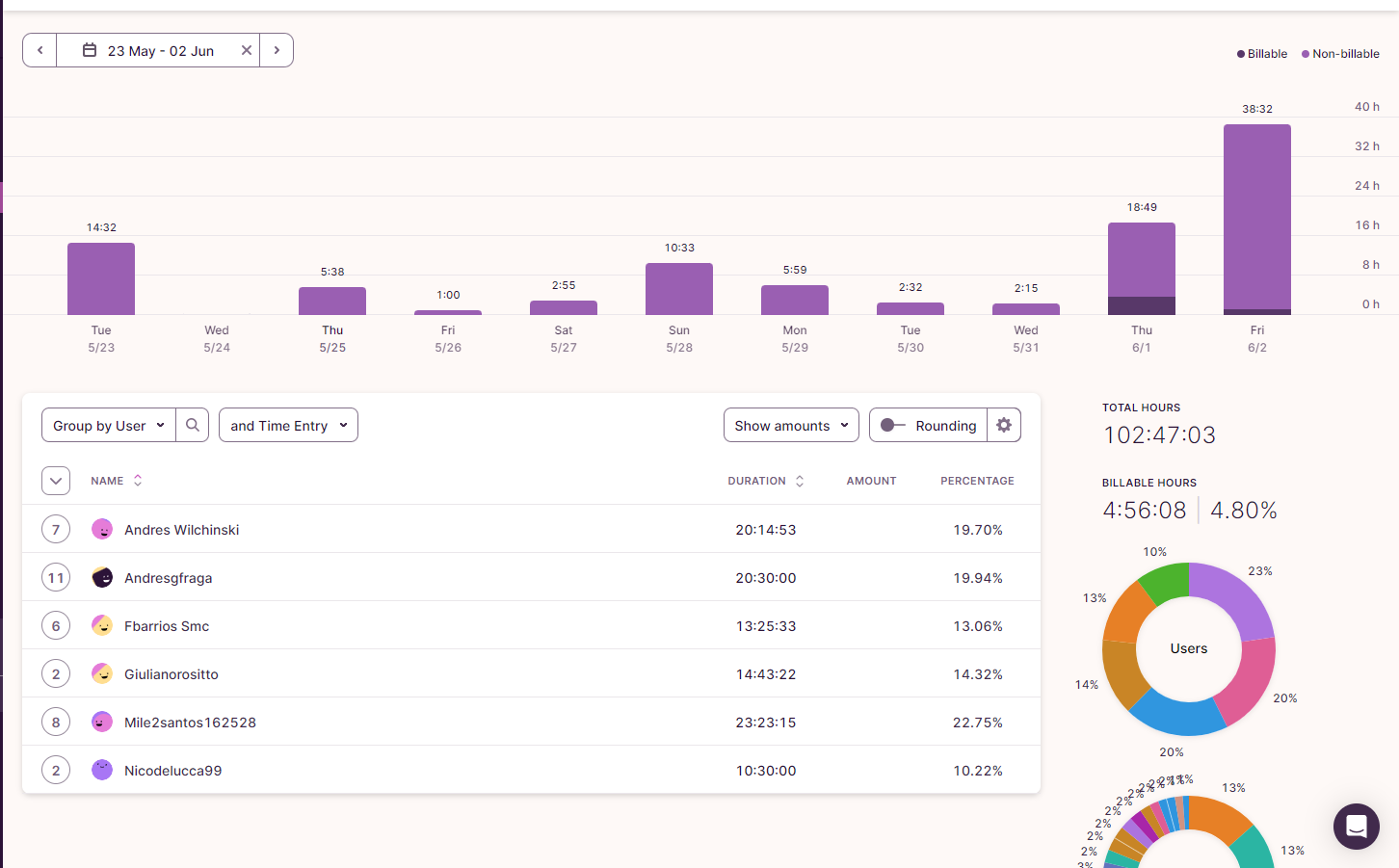1399x868 pixels.
Task: Sort table by NAME column
Action: tap(117, 481)
